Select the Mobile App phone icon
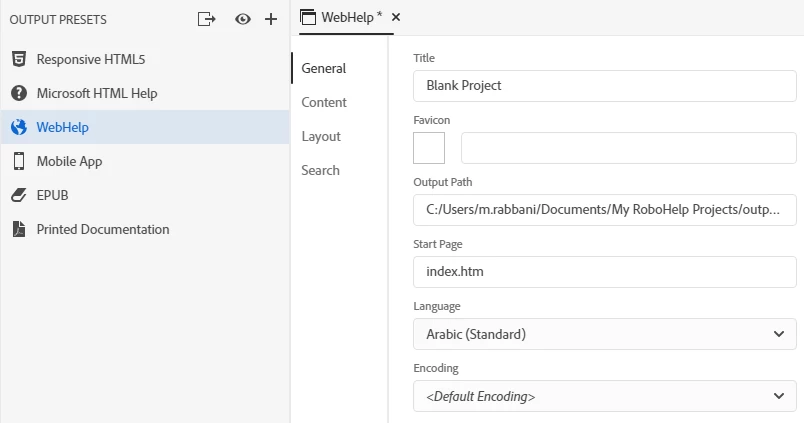The width and height of the screenshot is (804, 423). click(19, 161)
